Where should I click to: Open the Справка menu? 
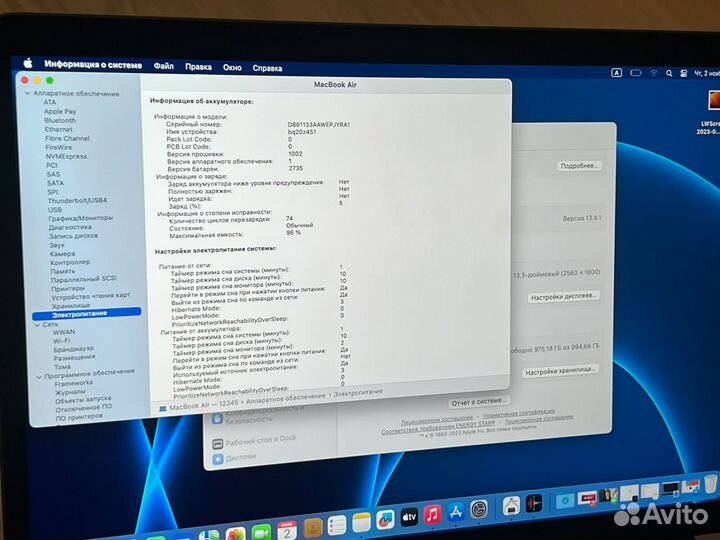click(x=267, y=68)
